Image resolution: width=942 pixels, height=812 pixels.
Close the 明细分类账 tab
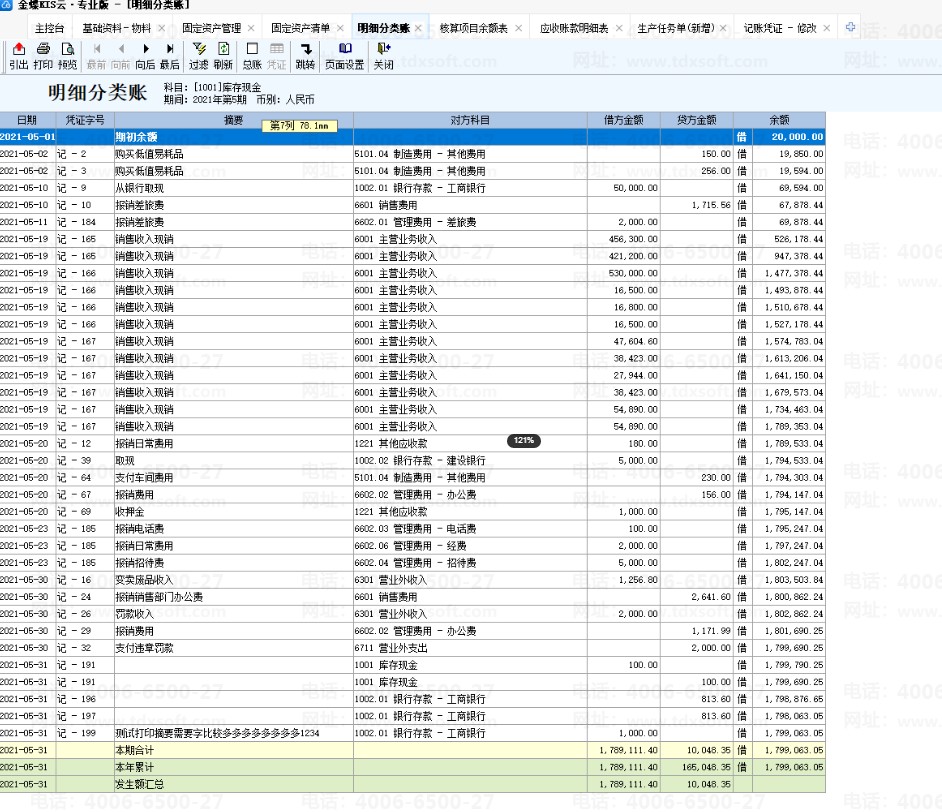(418, 28)
